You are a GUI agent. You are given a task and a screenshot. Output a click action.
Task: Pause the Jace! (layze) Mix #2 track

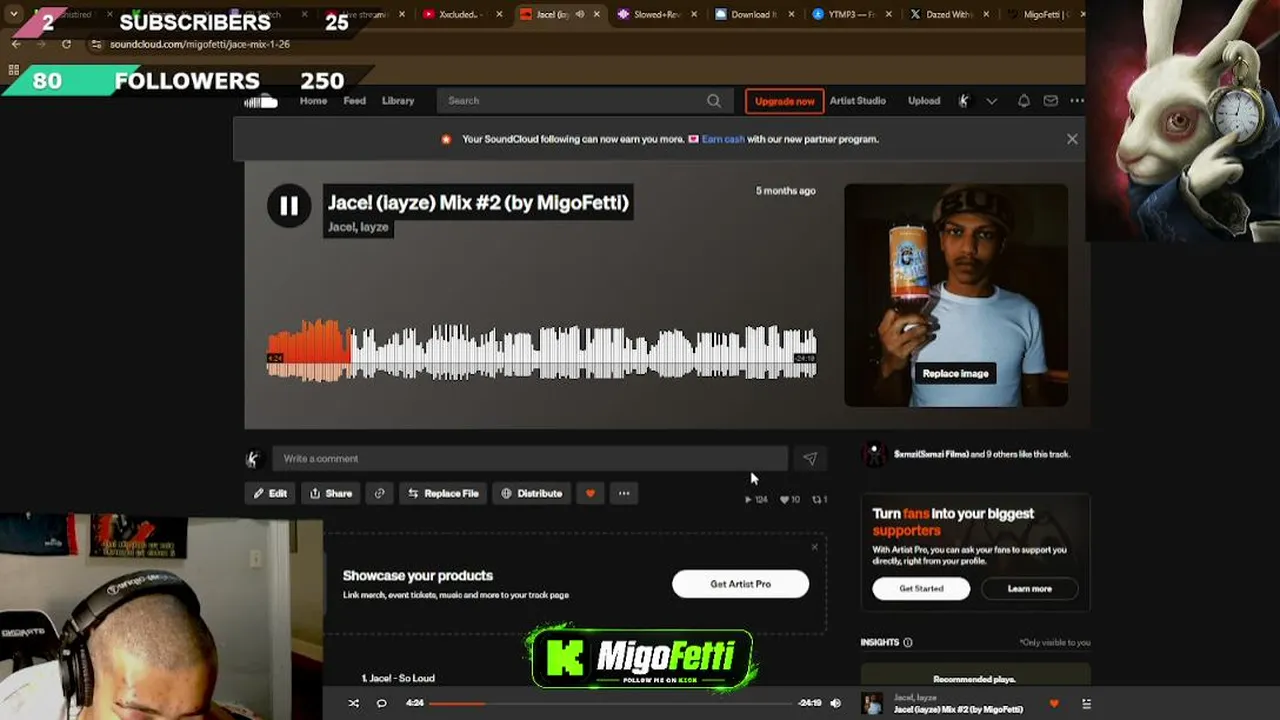(x=289, y=206)
